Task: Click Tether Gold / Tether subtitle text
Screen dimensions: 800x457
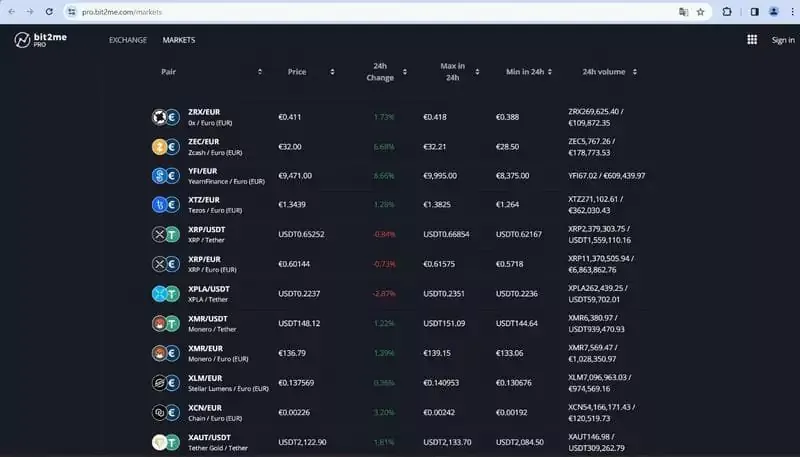Action: (x=218, y=448)
